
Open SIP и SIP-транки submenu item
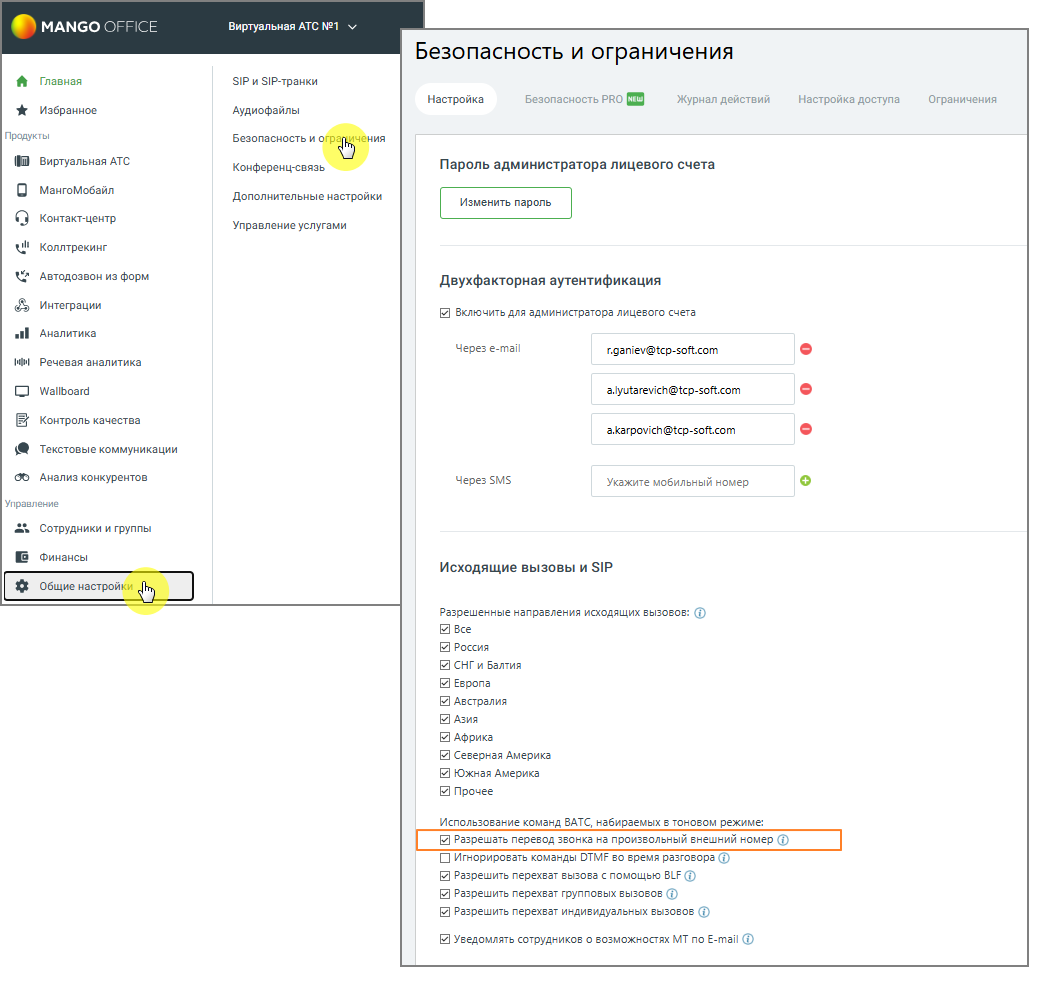pos(275,81)
